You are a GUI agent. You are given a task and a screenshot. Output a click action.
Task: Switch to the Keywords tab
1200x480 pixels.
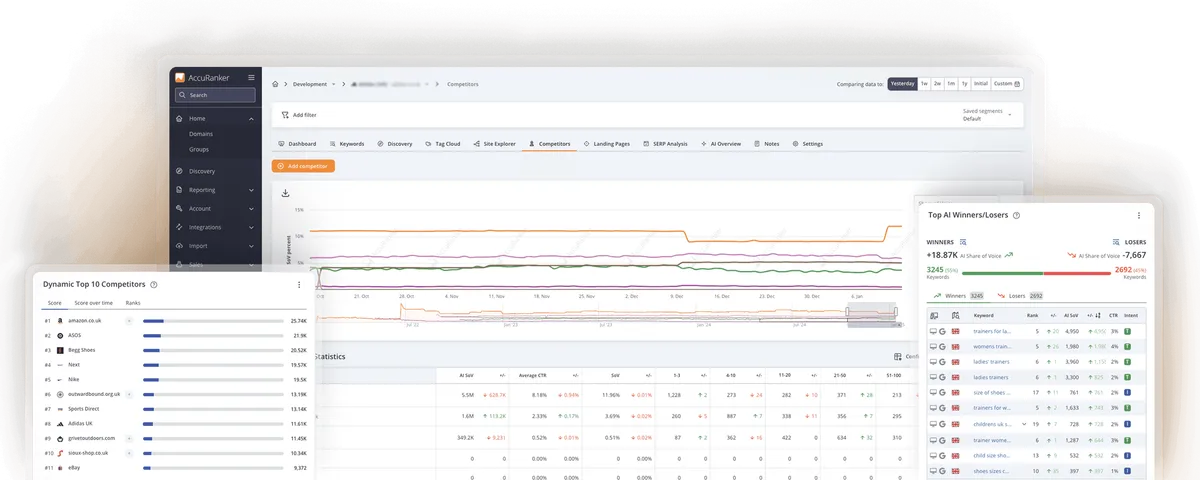point(347,144)
